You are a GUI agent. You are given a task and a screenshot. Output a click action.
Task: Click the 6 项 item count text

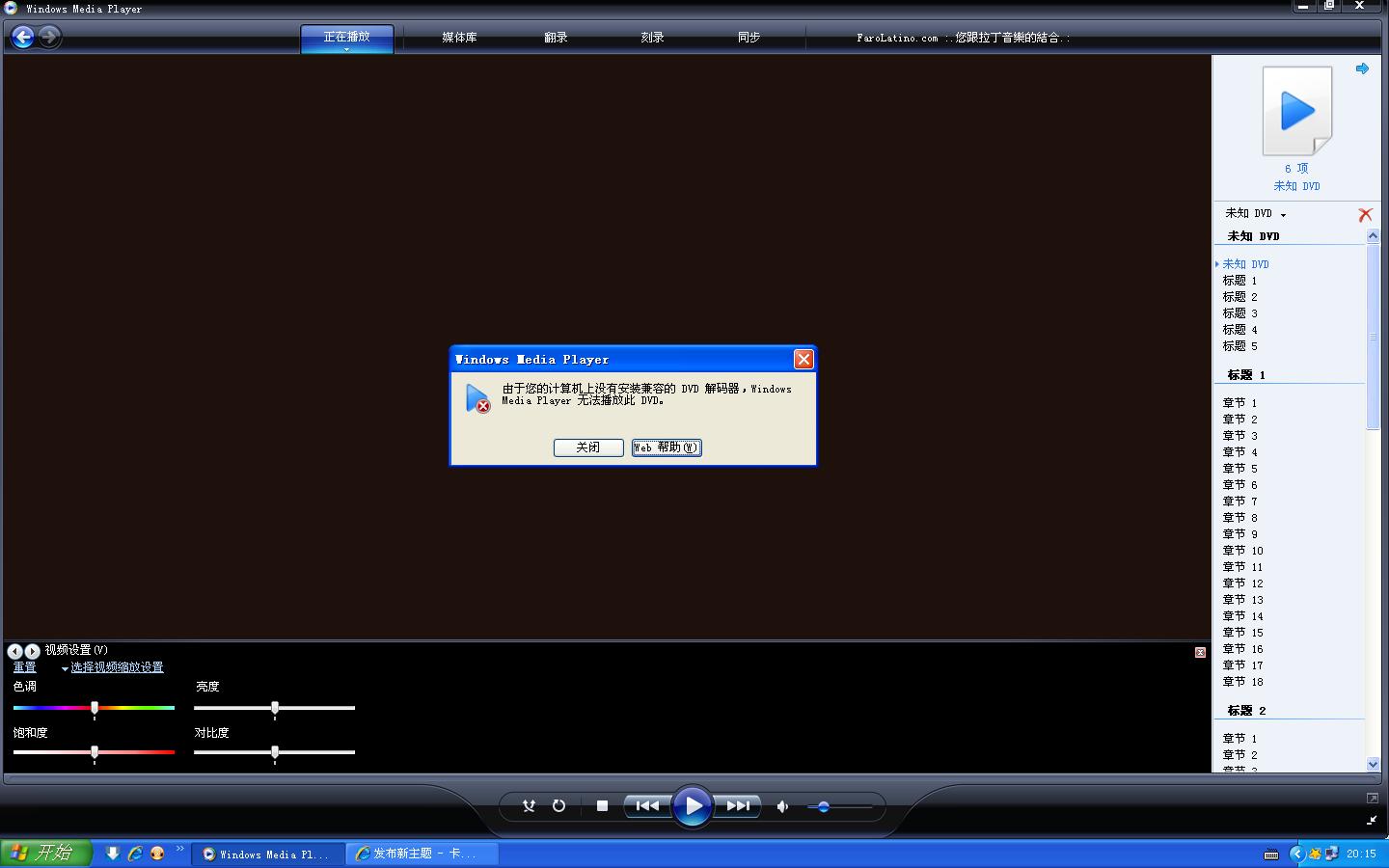[1296, 169]
